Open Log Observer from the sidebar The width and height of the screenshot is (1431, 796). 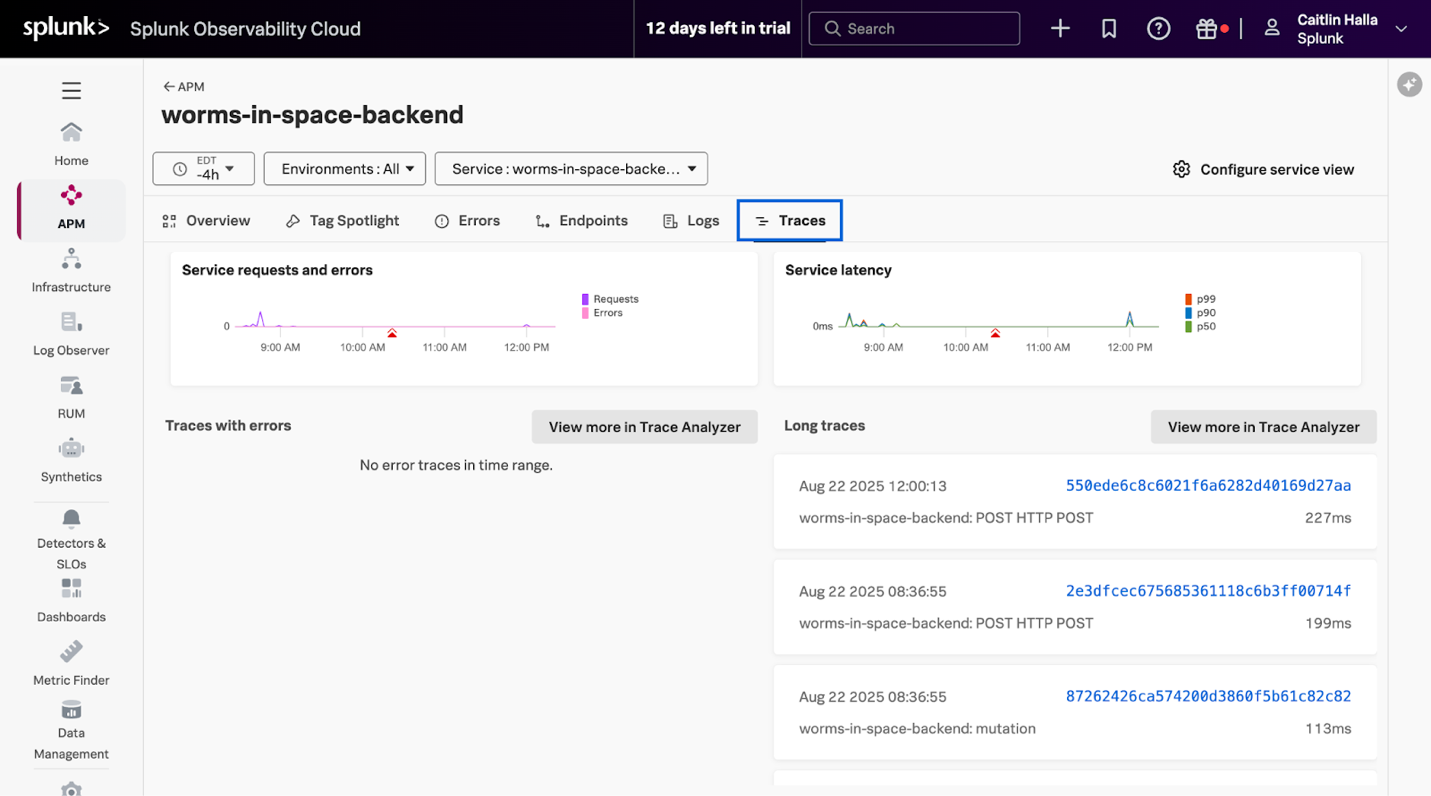(x=71, y=333)
